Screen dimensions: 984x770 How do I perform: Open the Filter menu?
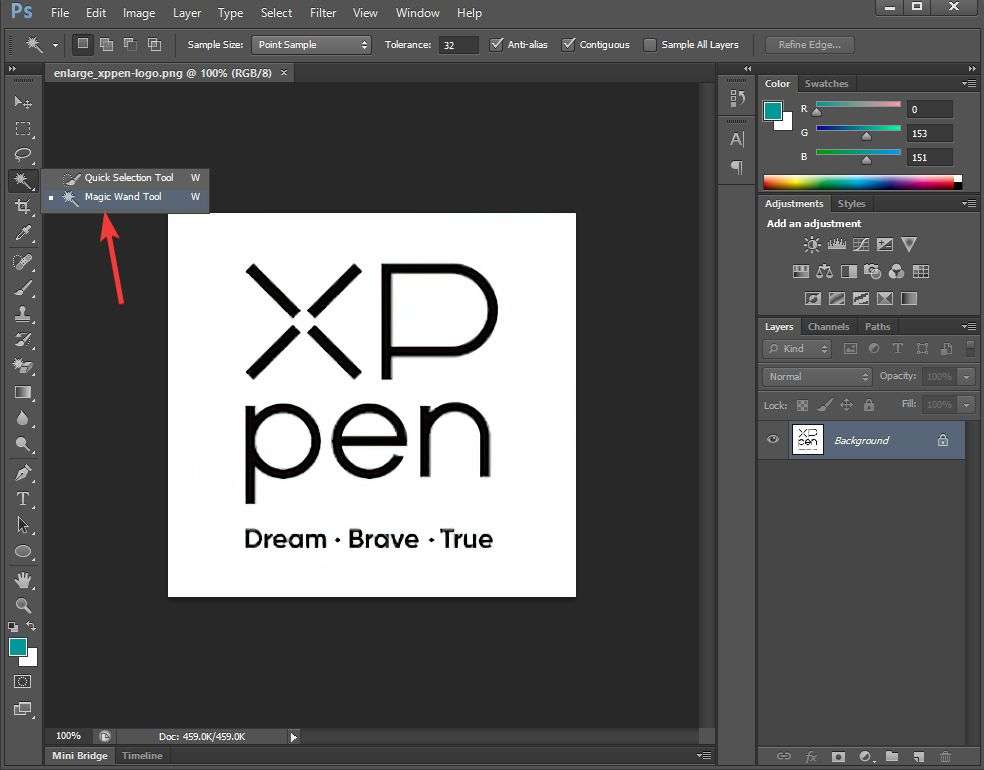(x=322, y=13)
